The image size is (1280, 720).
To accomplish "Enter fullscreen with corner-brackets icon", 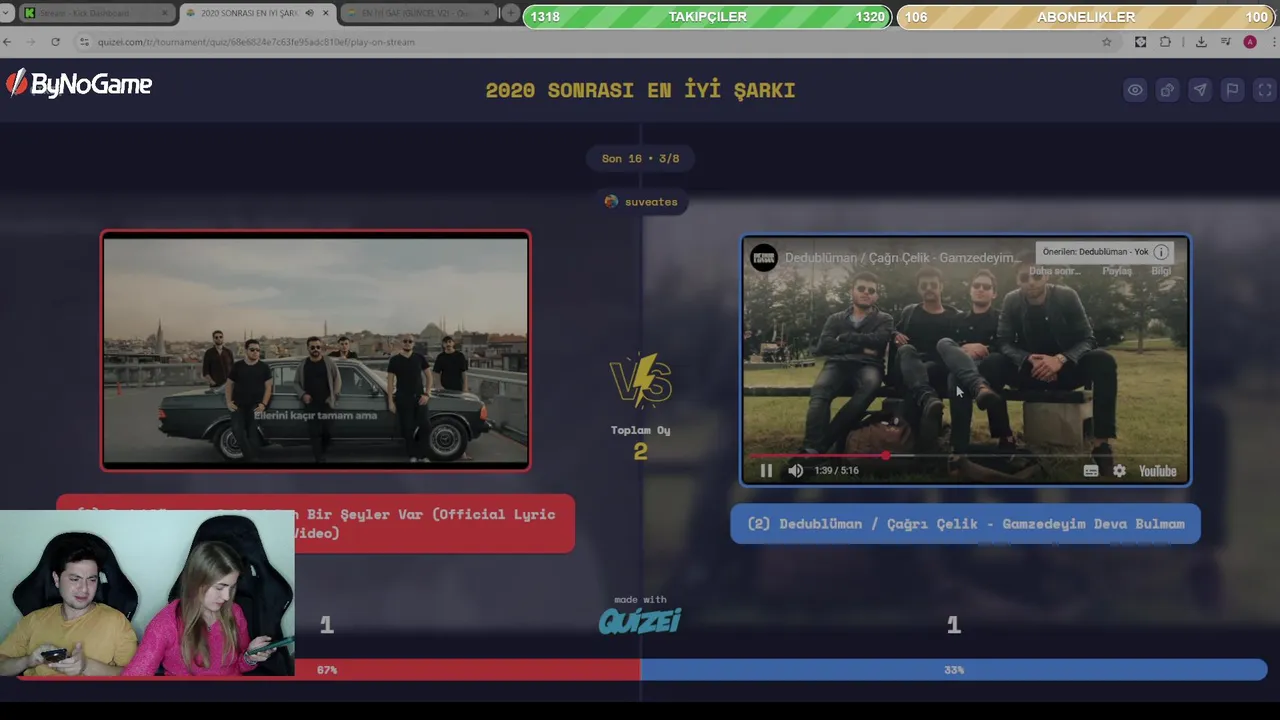I will [x=1265, y=90].
